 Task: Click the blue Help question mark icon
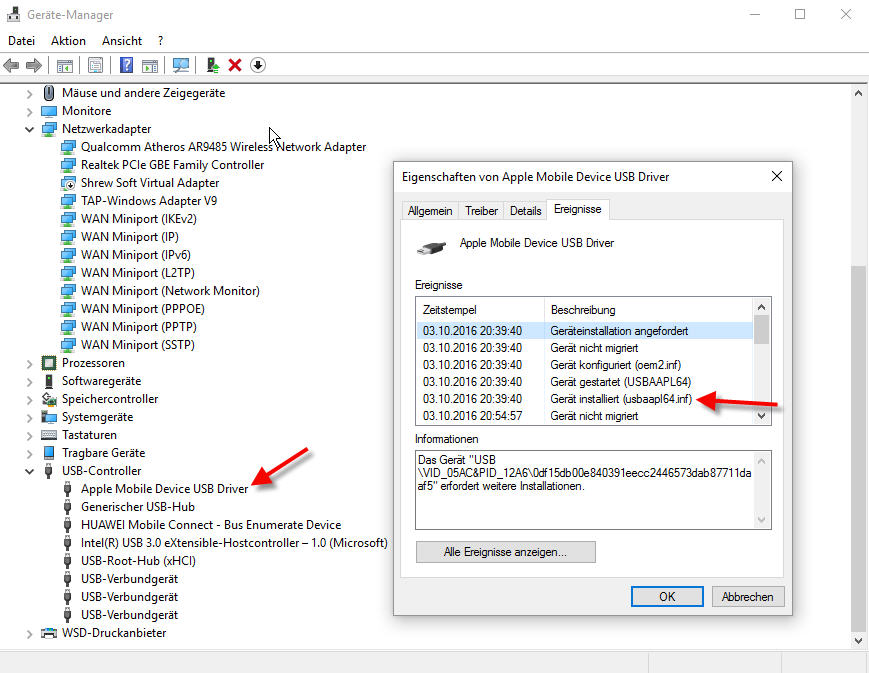tap(127, 65)
